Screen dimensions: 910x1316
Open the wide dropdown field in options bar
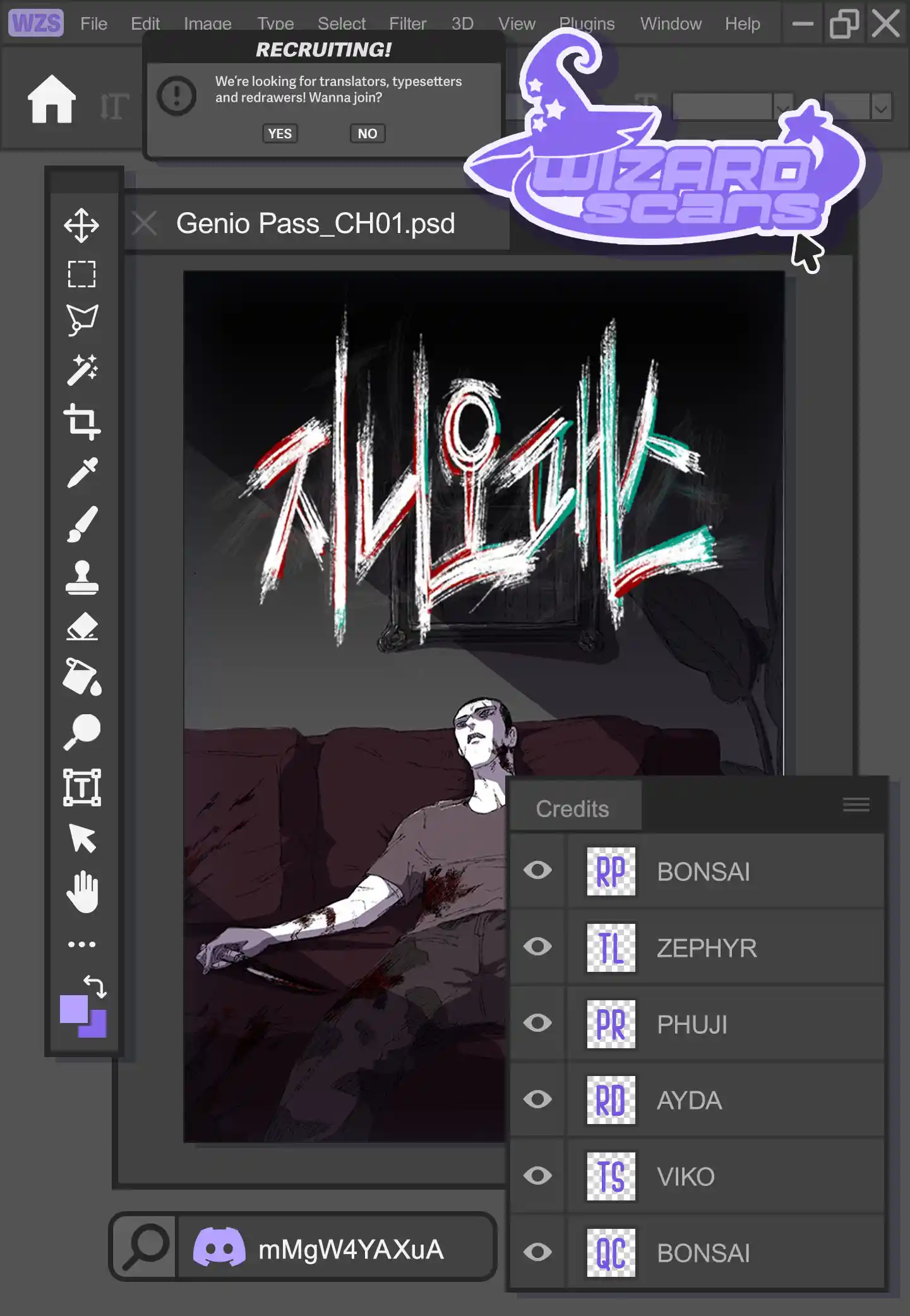(733, 106)
